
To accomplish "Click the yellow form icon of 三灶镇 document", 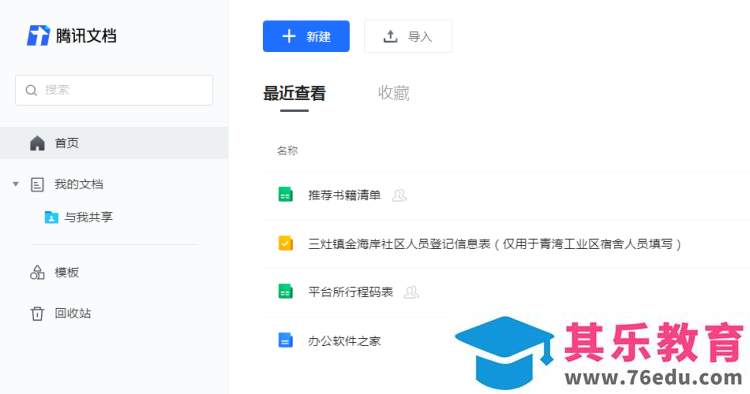I will [x=286, y=243].
